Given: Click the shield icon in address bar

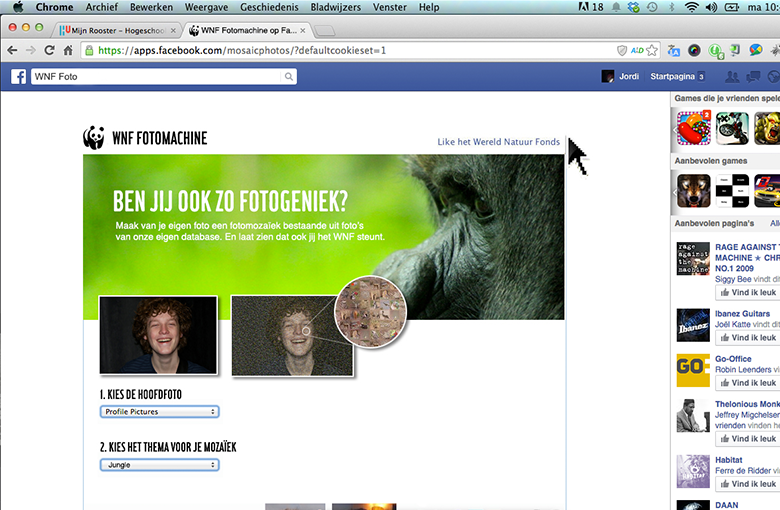Looking at the screenshot, I should click(622, 50).
